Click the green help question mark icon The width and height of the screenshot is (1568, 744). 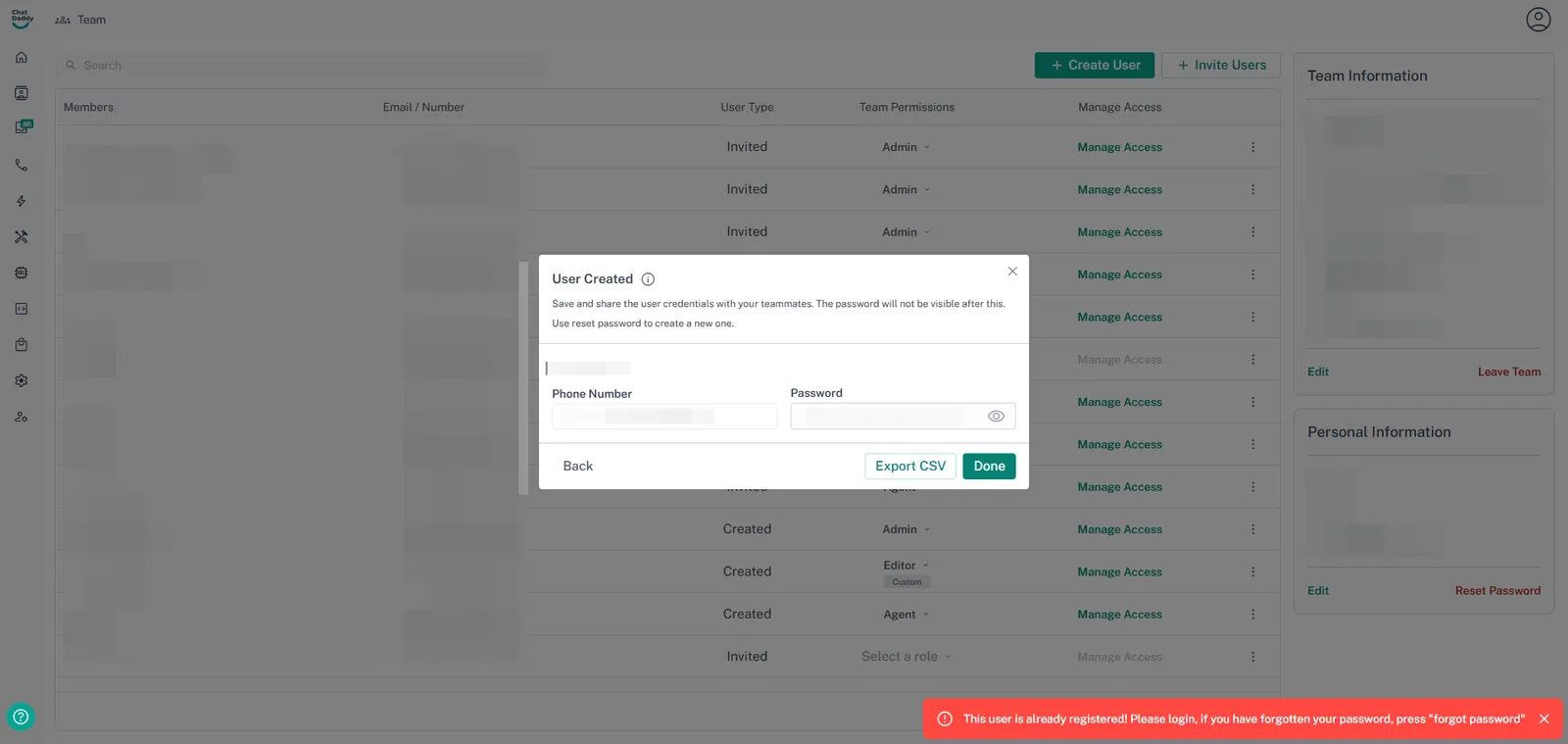coord(21,717)
